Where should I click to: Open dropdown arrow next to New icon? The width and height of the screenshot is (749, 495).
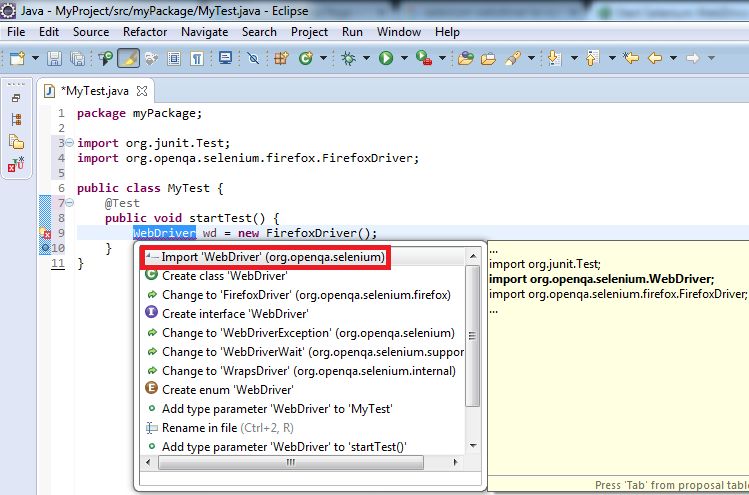[x=35, y=58]
